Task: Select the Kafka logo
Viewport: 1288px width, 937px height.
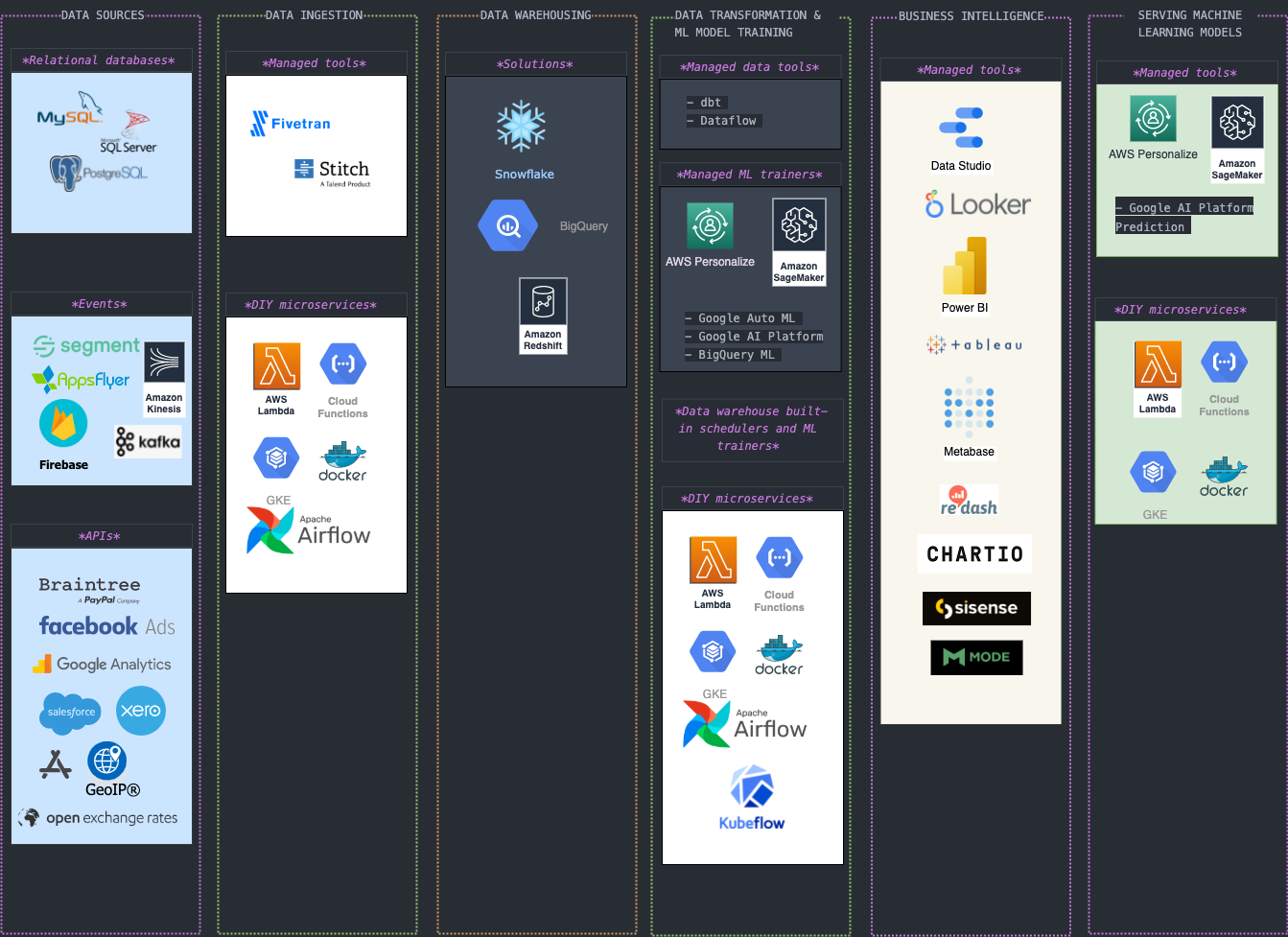Action: point(148,441)
